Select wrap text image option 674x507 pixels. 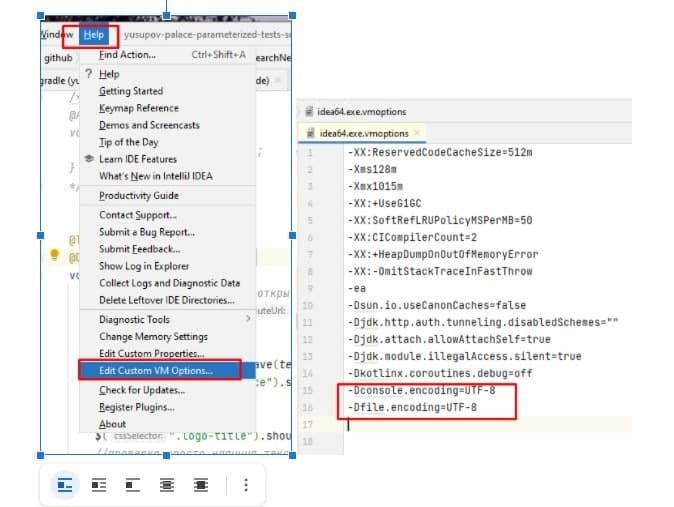(x=99, y=485)
